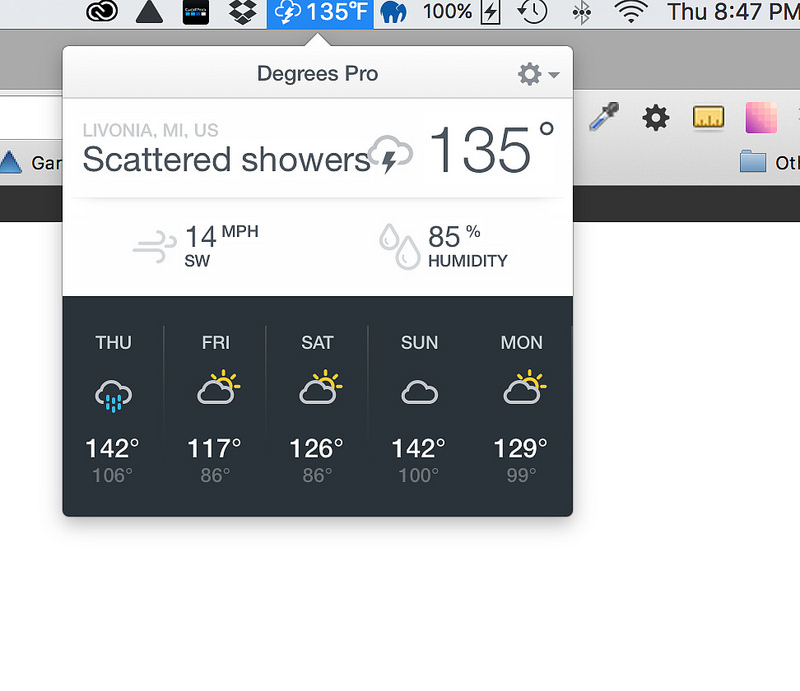Select the SUN forecast day label
This screenshot has height=691, width=800.
click(x=419, y=342)
